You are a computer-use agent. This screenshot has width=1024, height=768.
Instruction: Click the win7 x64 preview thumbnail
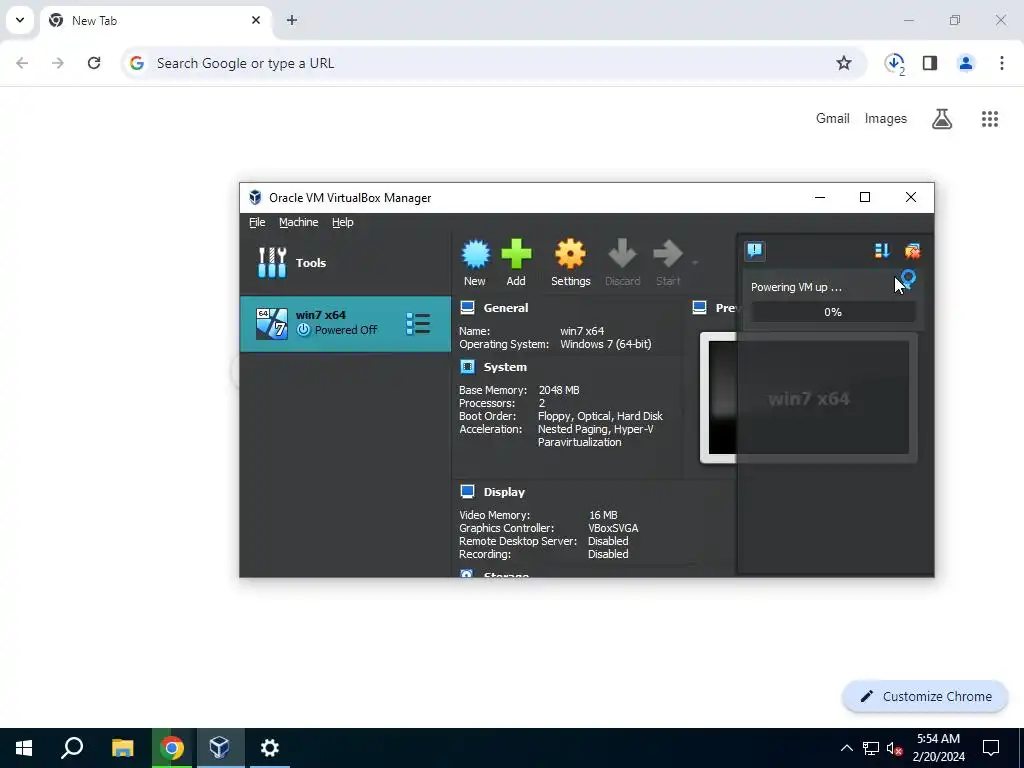[x=808, y=398]
